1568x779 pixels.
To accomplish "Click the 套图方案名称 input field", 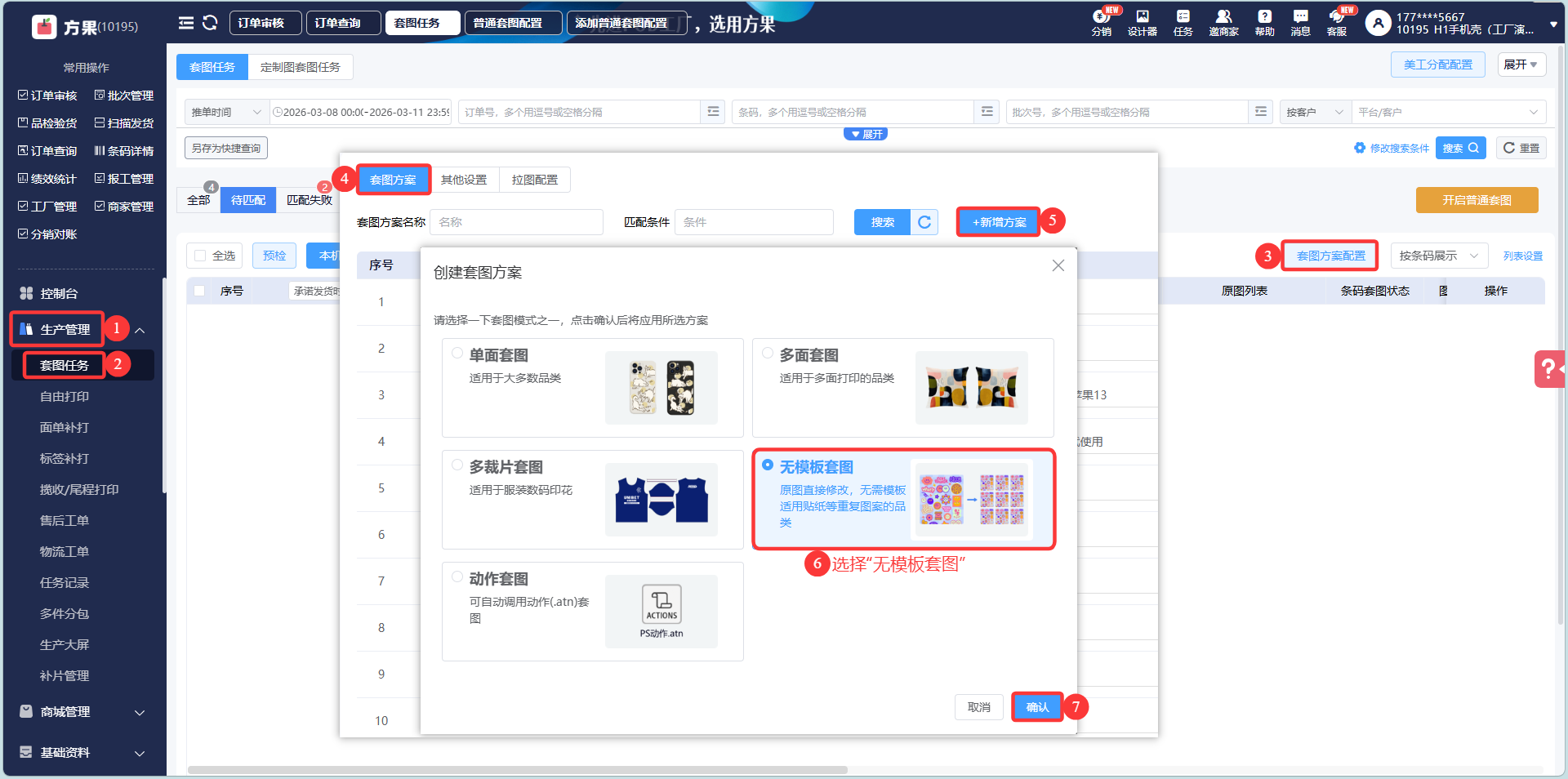I will [517, 222].
